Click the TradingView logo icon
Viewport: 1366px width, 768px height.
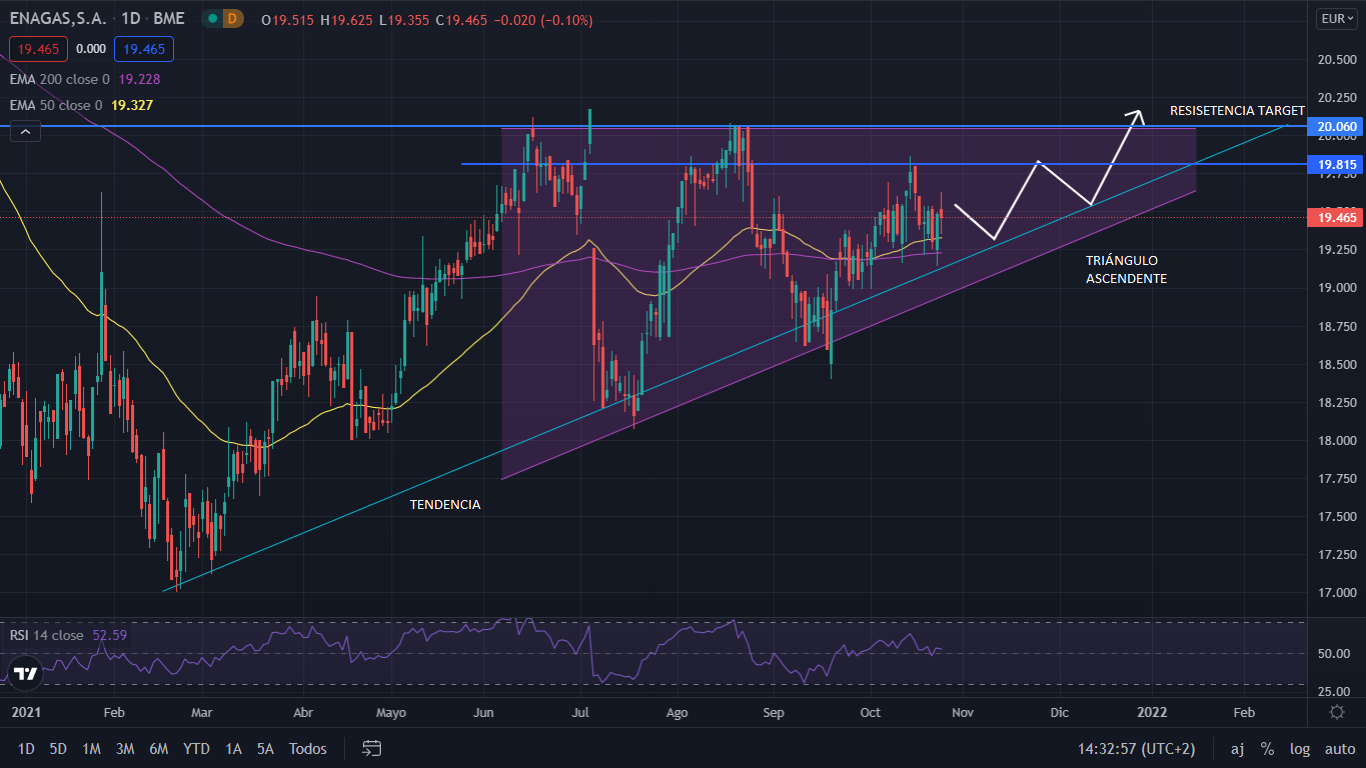click(26, 673)
